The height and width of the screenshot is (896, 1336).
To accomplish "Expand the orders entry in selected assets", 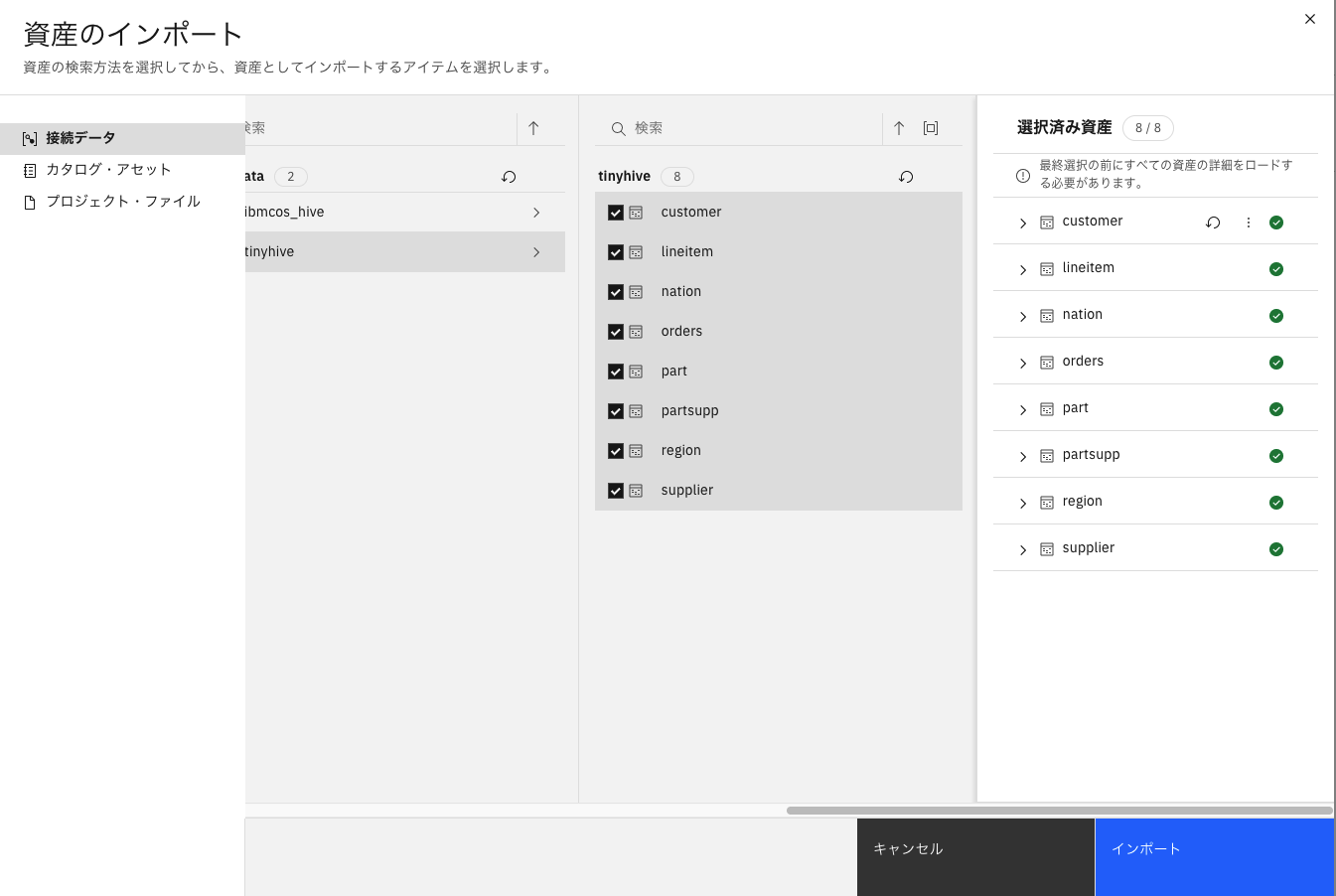I will tap(1023, 363).
